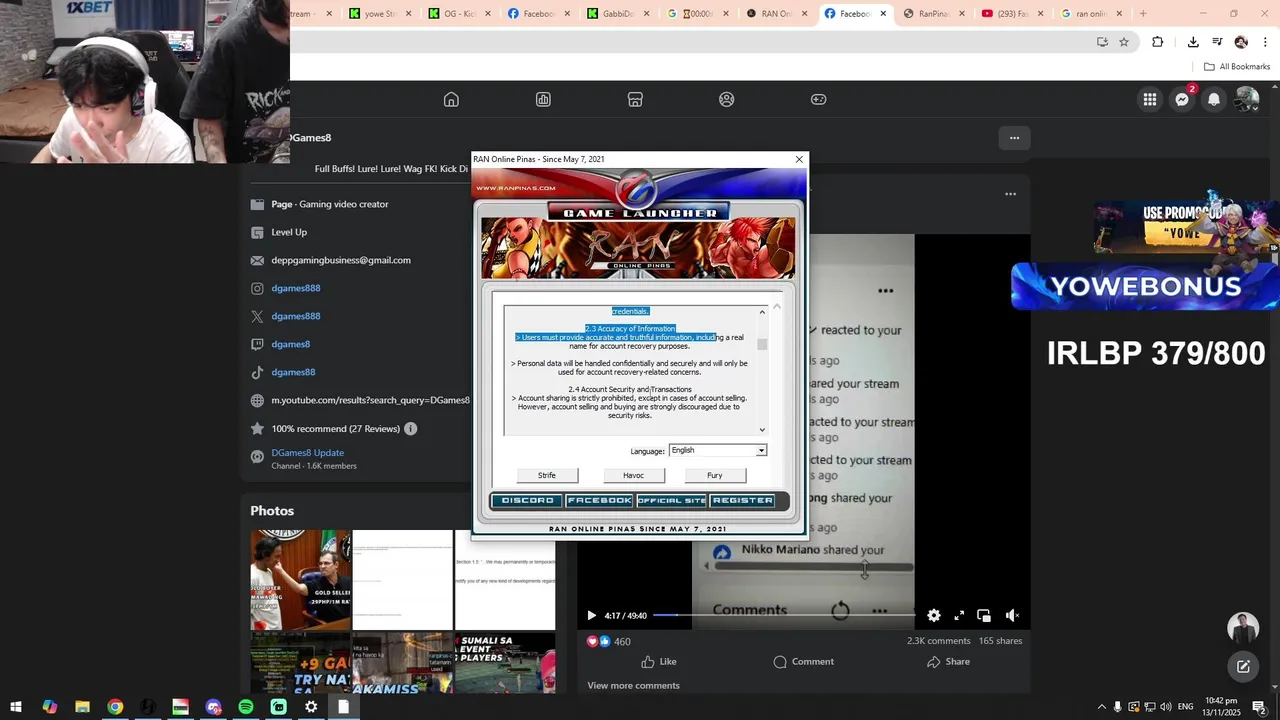This screenshot has height=720, width=1280.
Task: Switch to the GabbiDo browser tab
Action: [618, 14]
